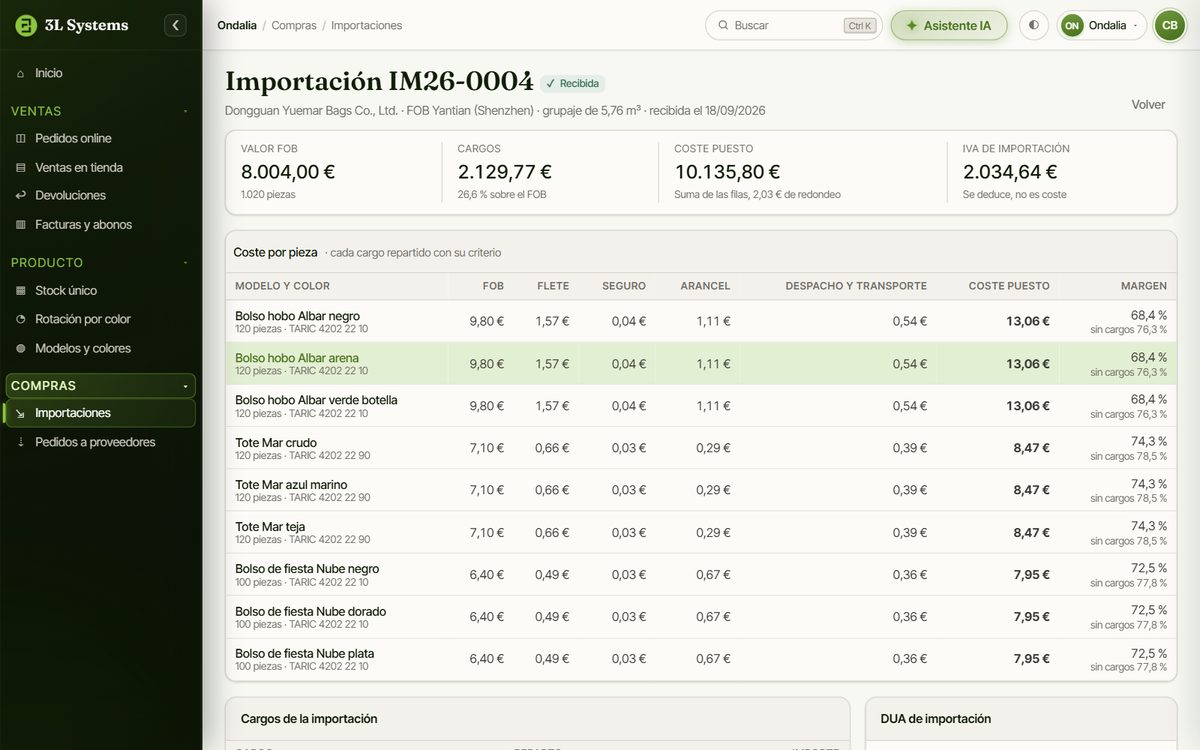Click the FOB column header
The width and height of the screenshot is (1200, 750).
[493, 286]
